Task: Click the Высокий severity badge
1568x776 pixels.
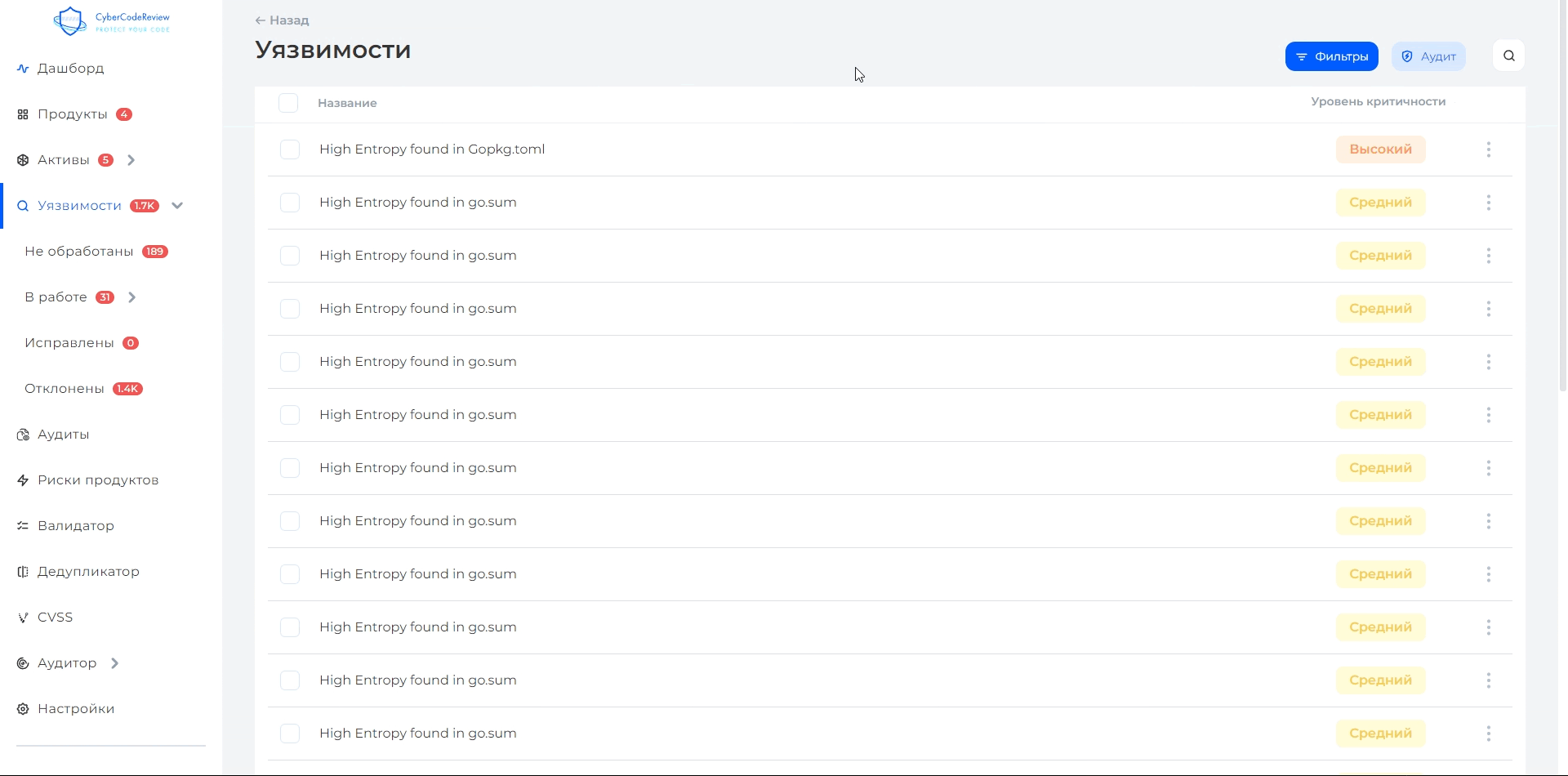Action: 1380,149
